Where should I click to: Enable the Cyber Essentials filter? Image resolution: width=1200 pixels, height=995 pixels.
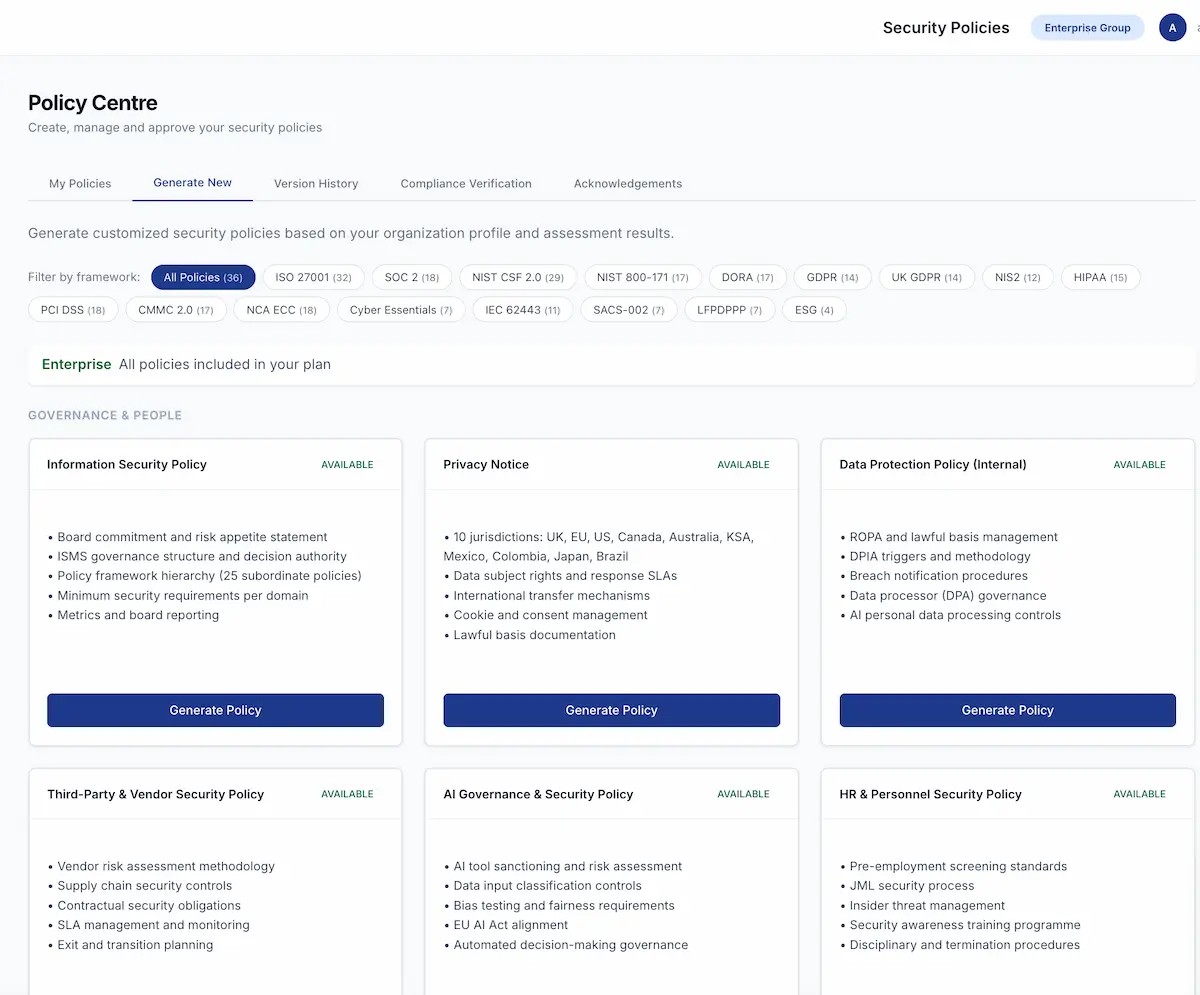coord(401,310)
